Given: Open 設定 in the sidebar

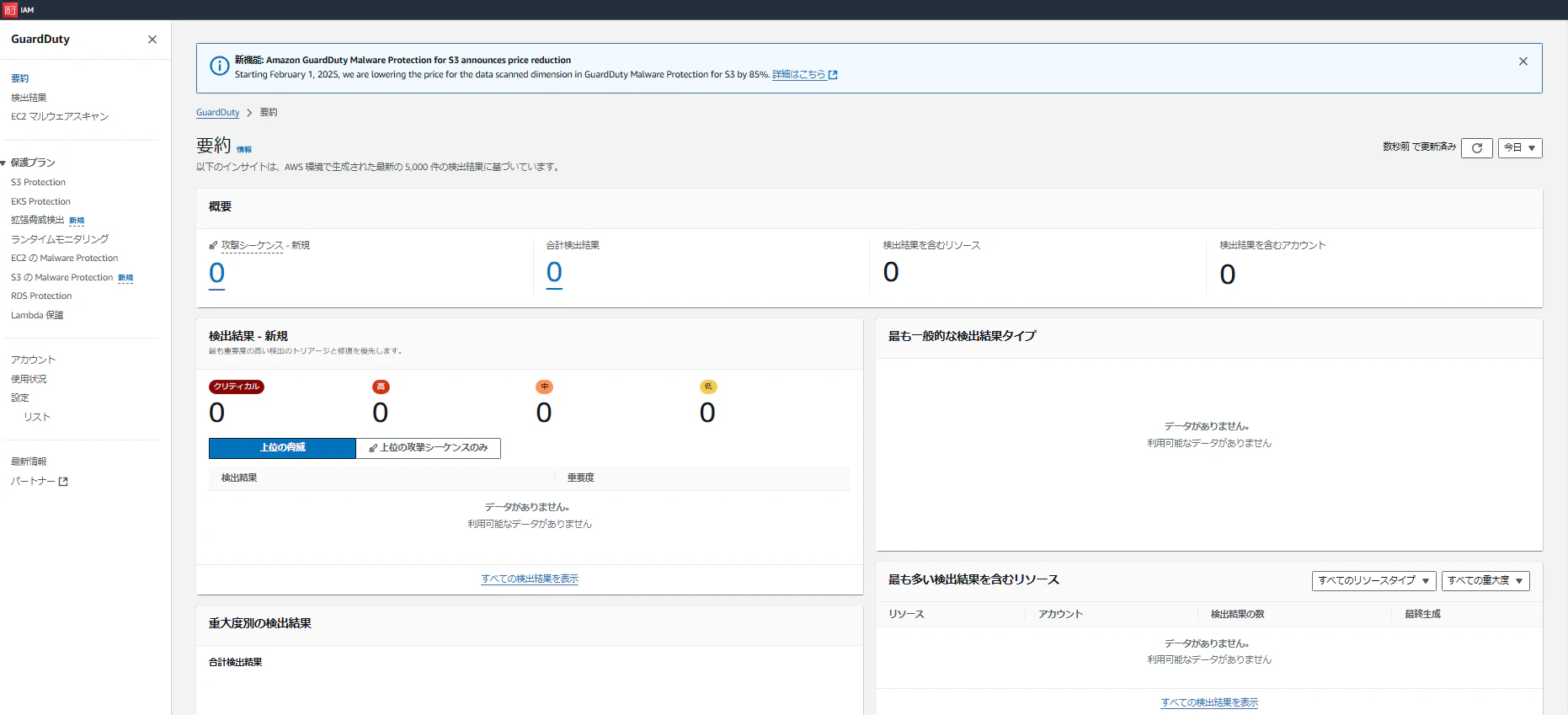Looking at the screenshot, I should pos(20,398).
